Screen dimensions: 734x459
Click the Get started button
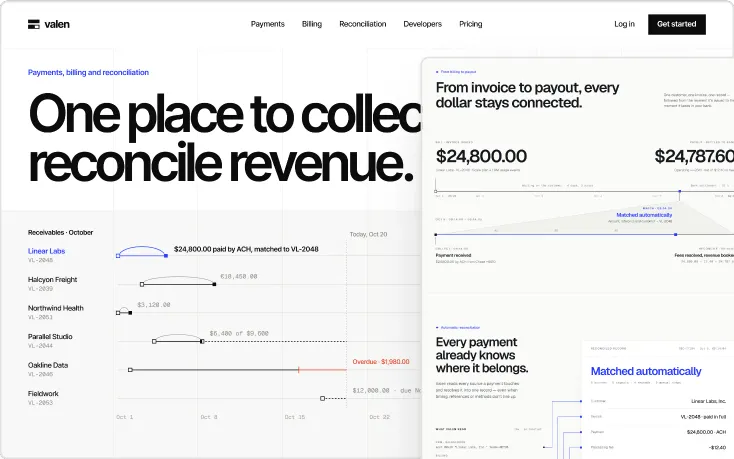[676, 24]
